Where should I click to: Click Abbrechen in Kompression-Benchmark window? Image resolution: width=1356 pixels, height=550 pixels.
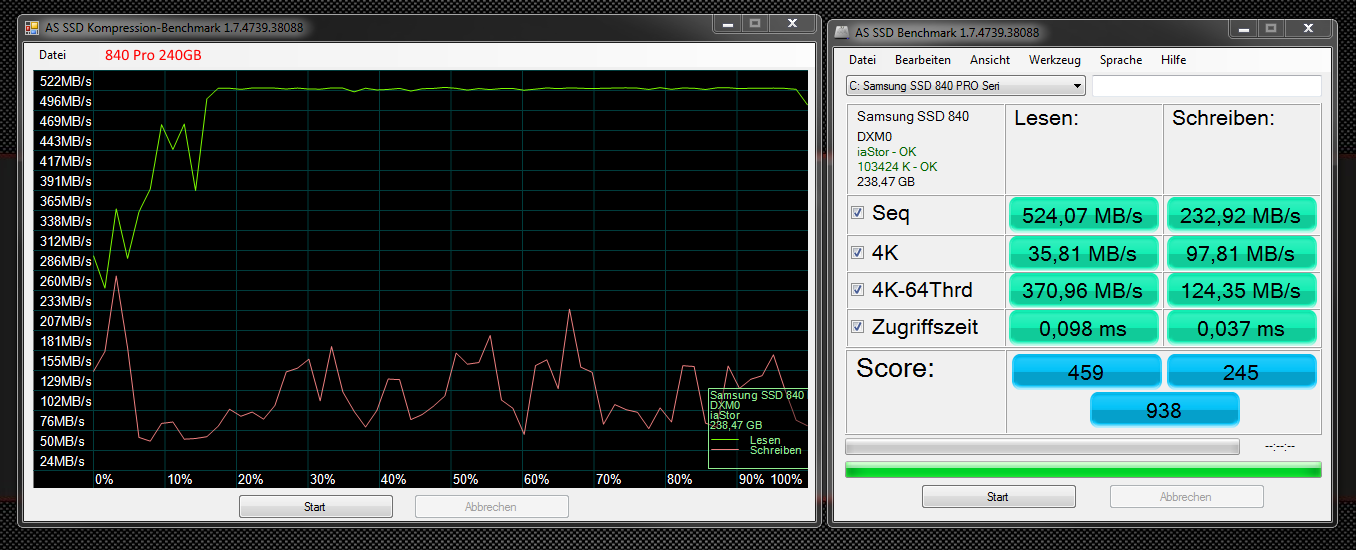tap(491, 507)
